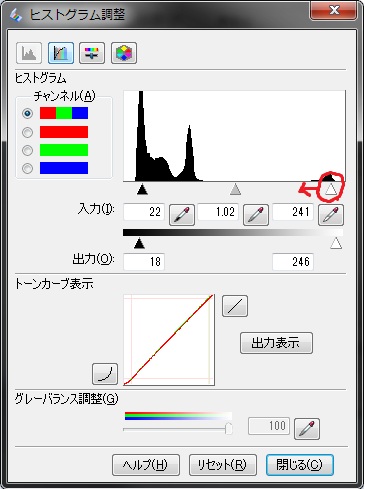Select the green channel radio button
Viewport: 365px width, 489px height.
(27, 150)
